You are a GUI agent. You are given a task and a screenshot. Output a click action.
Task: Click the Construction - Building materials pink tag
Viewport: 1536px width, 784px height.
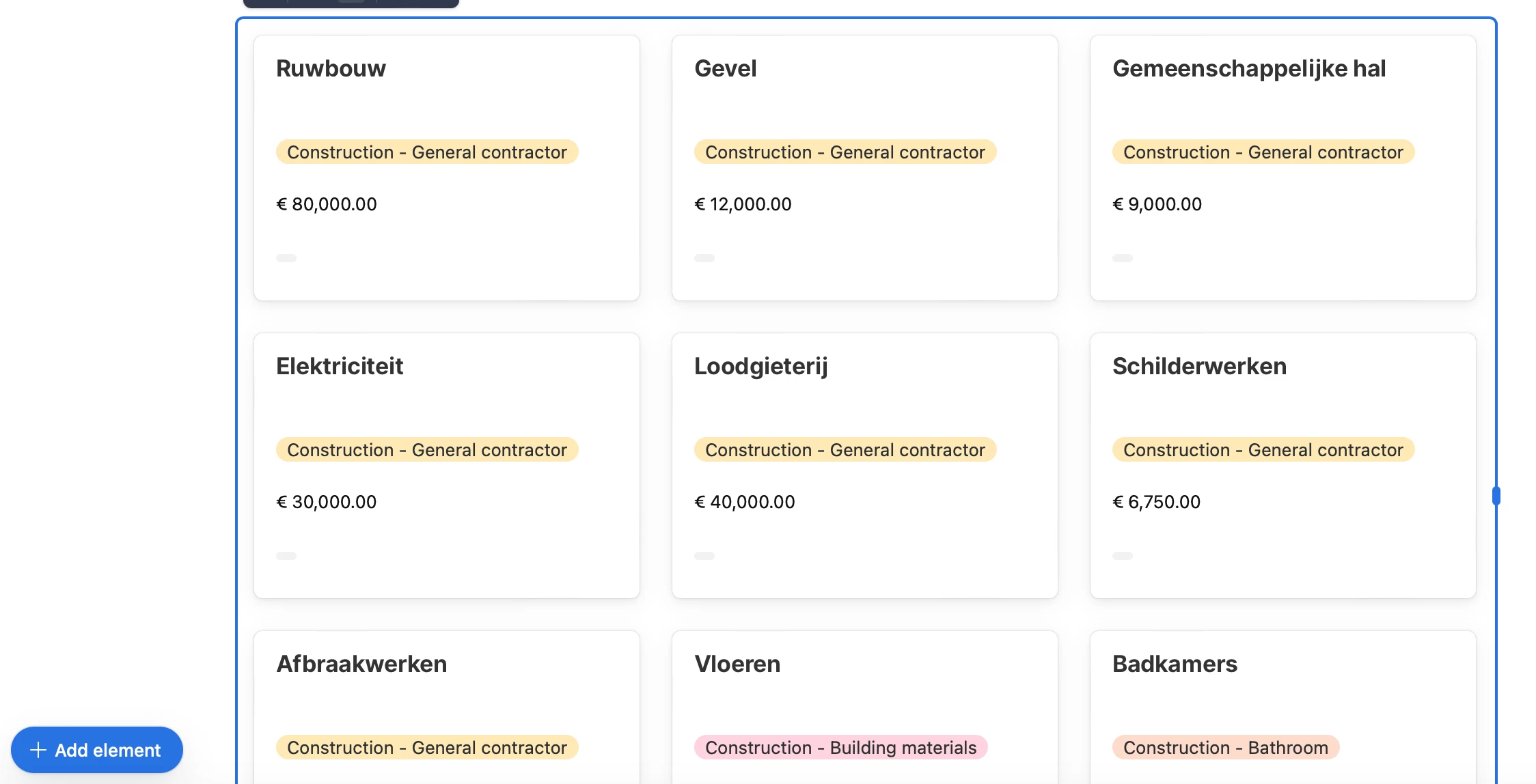[840, 747]
